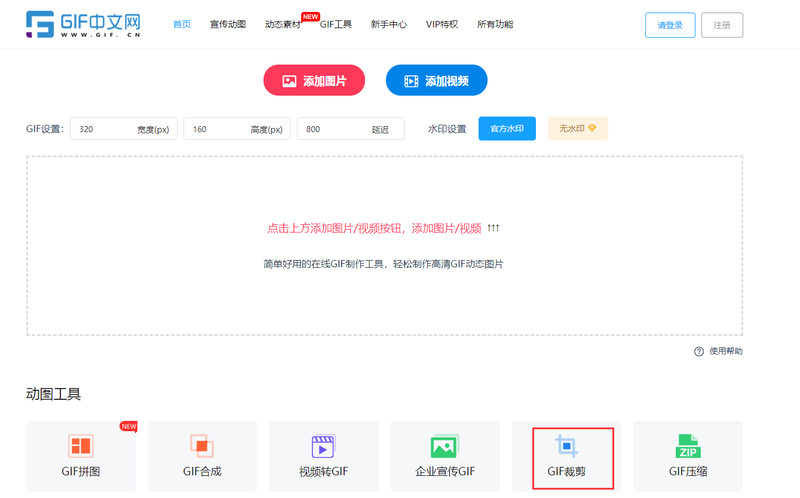The image size is (800, 498).
Task: Click the blue 添加视频 button
Action: (437, 80)
